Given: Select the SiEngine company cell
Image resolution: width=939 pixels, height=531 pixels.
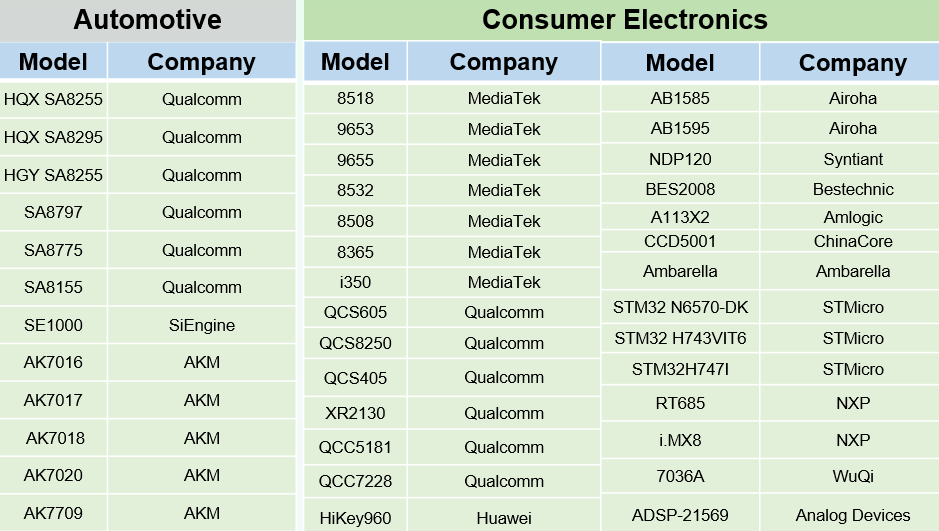Looking at the screenshot, I should click(202, 325).
